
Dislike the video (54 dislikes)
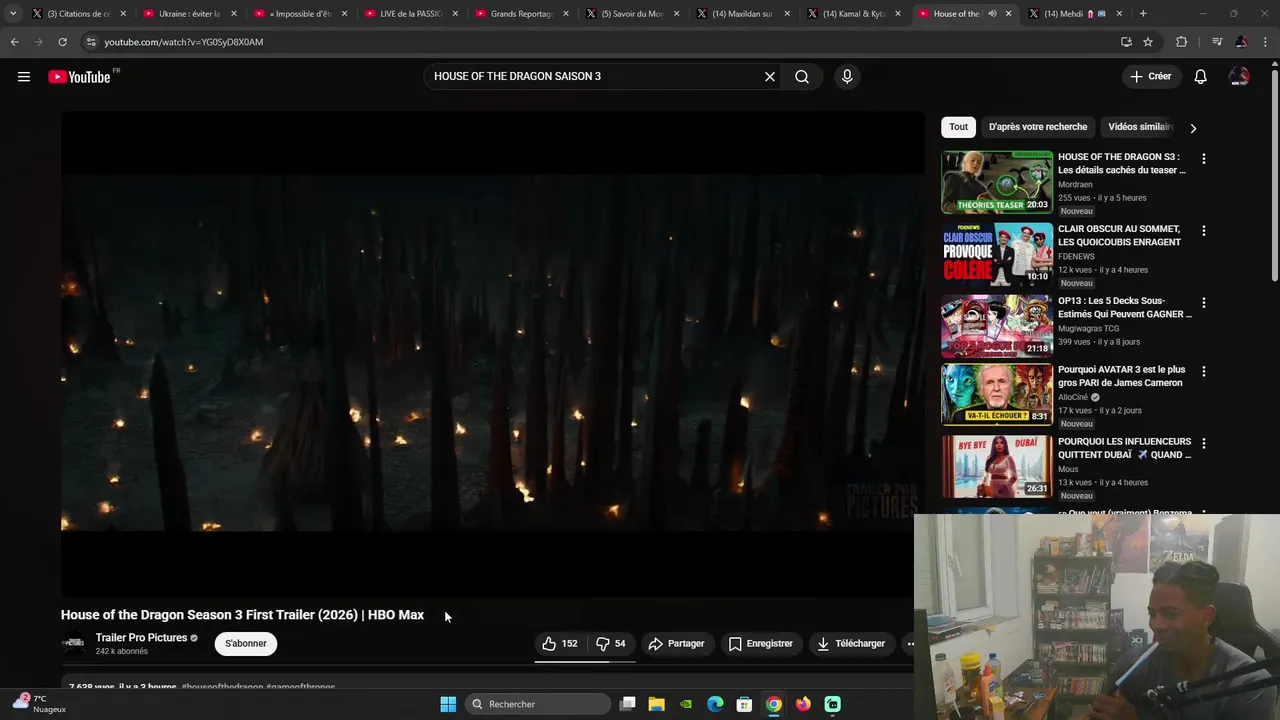click(x=611, y=644)
